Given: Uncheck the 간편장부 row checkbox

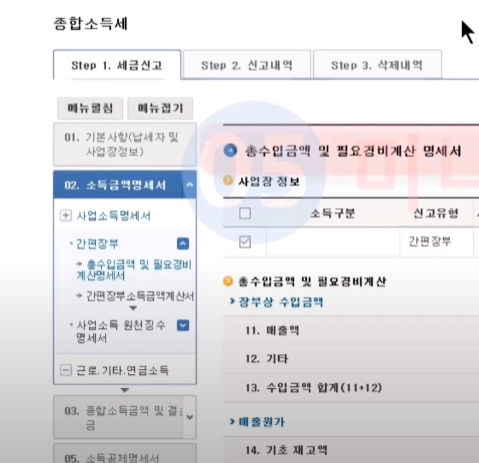Looking at the screenshot, I should 245,242.
